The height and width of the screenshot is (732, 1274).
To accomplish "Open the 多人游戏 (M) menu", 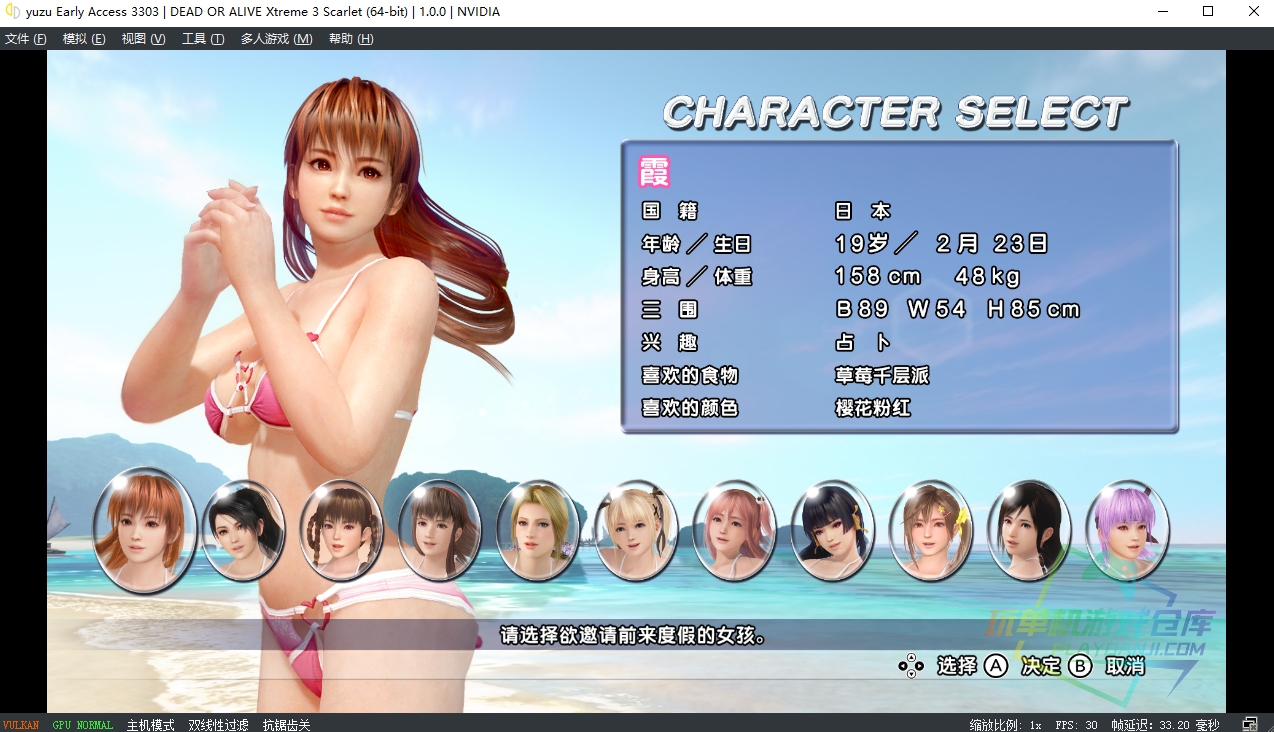I will pos(276,39).
